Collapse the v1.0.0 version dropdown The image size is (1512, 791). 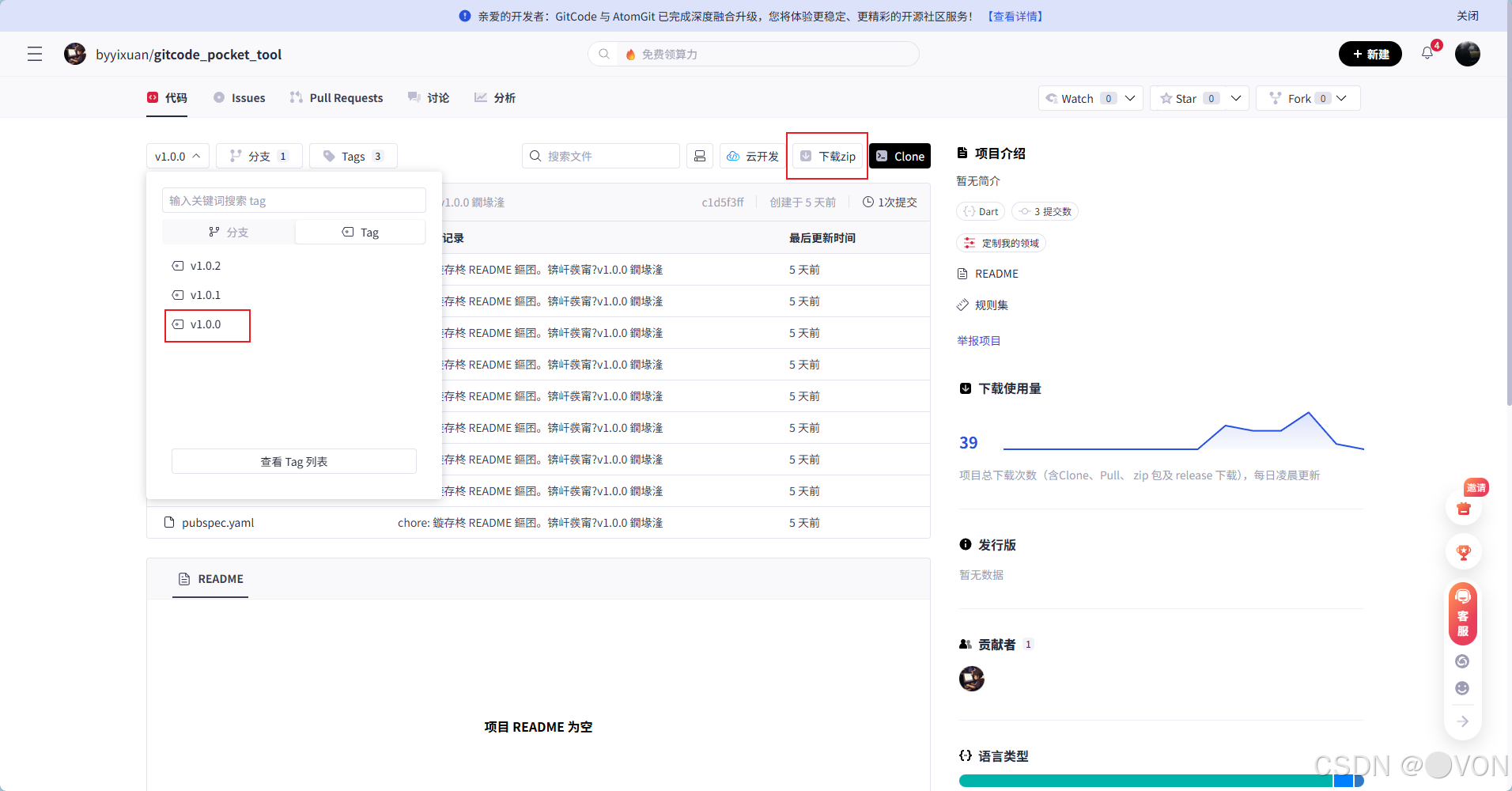point(176,156)
